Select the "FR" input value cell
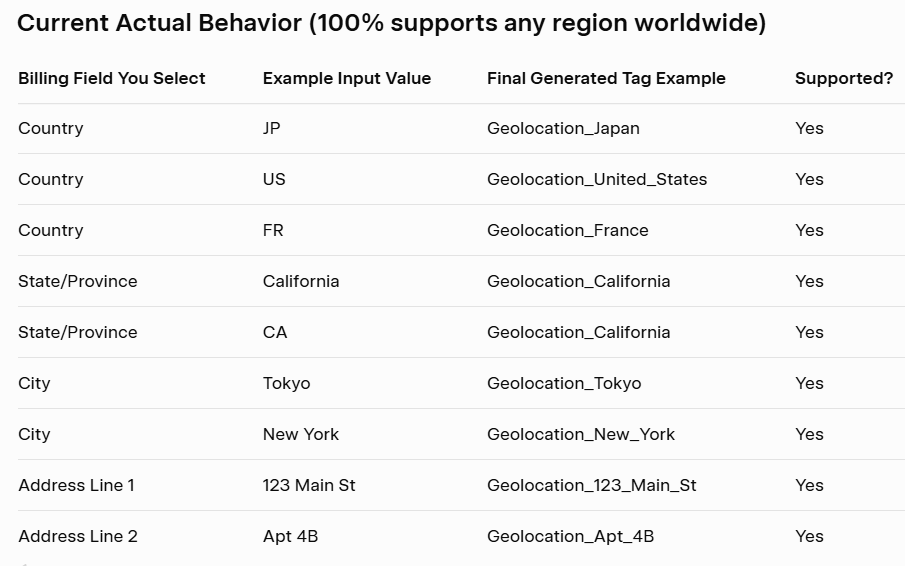Viewport: 905px width, 566px height. coord(273,230)
